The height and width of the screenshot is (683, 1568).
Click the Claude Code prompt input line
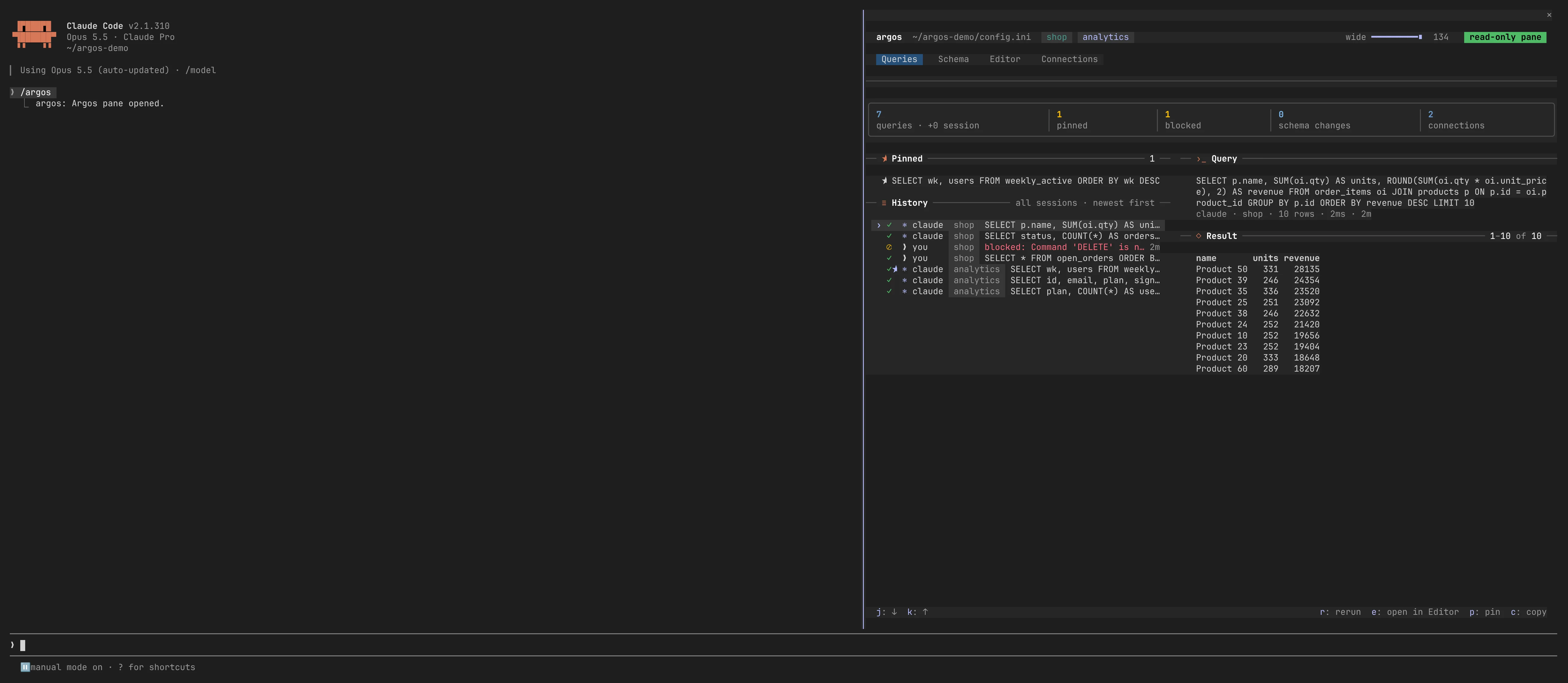click(783, 645)
